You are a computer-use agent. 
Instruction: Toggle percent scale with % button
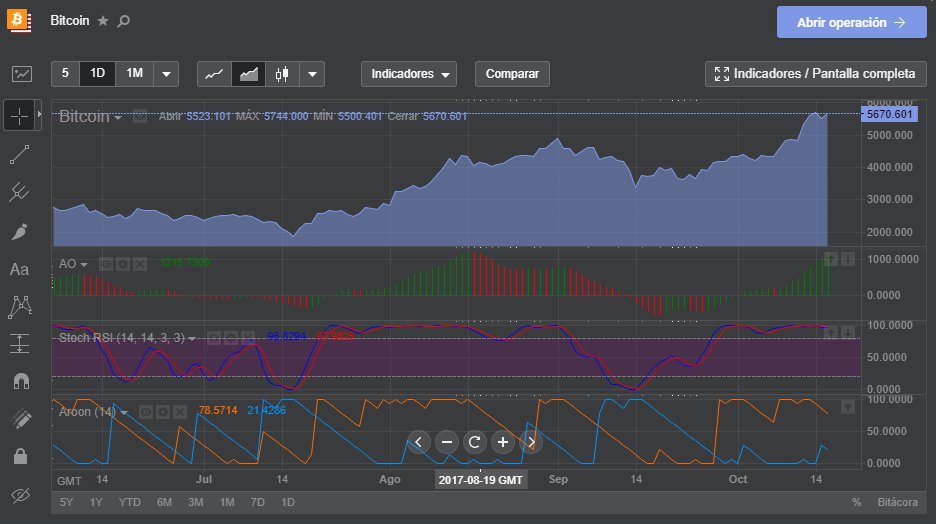pos(857,503)
